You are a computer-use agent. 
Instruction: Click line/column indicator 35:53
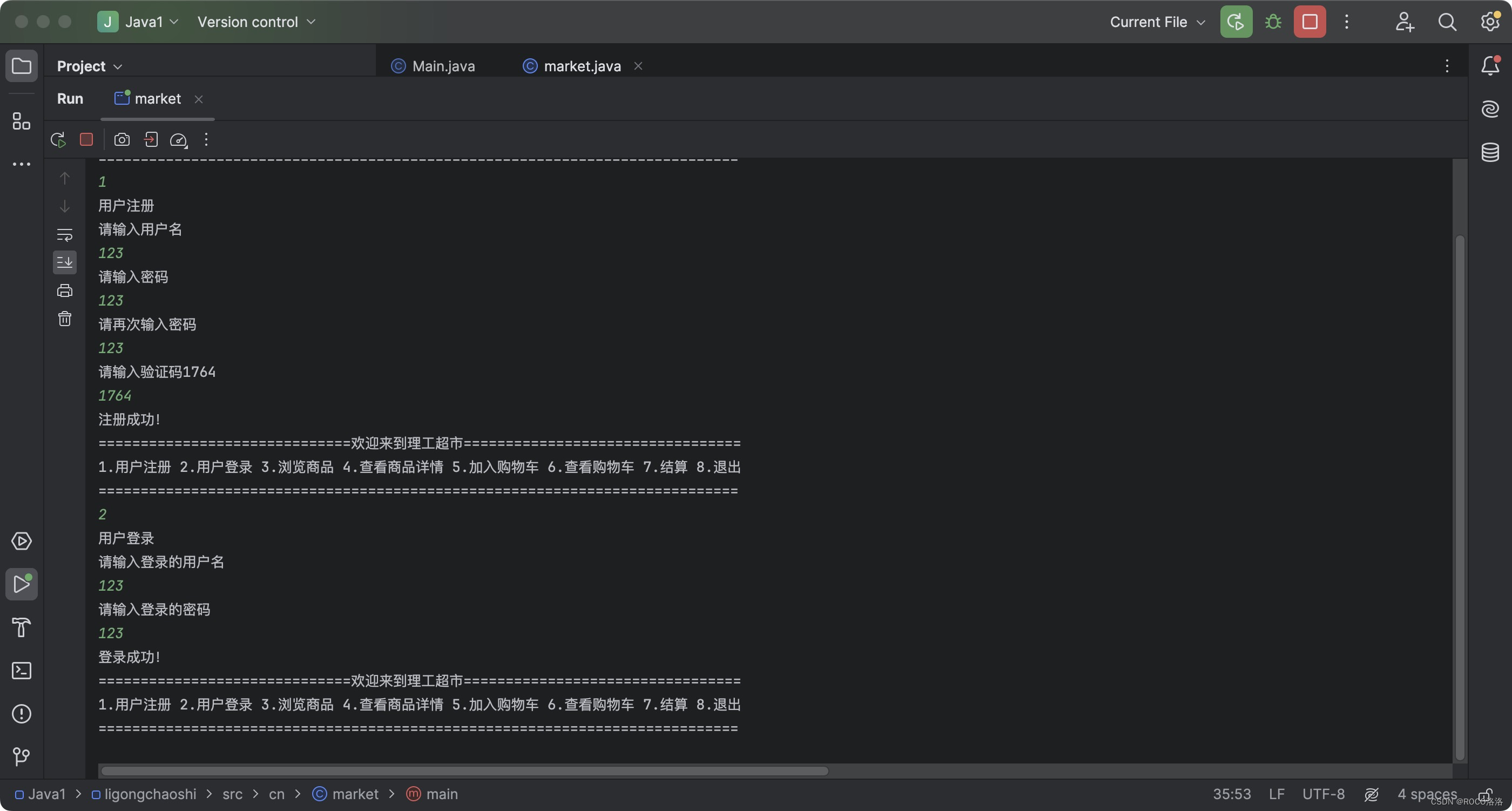point(1231,794)
